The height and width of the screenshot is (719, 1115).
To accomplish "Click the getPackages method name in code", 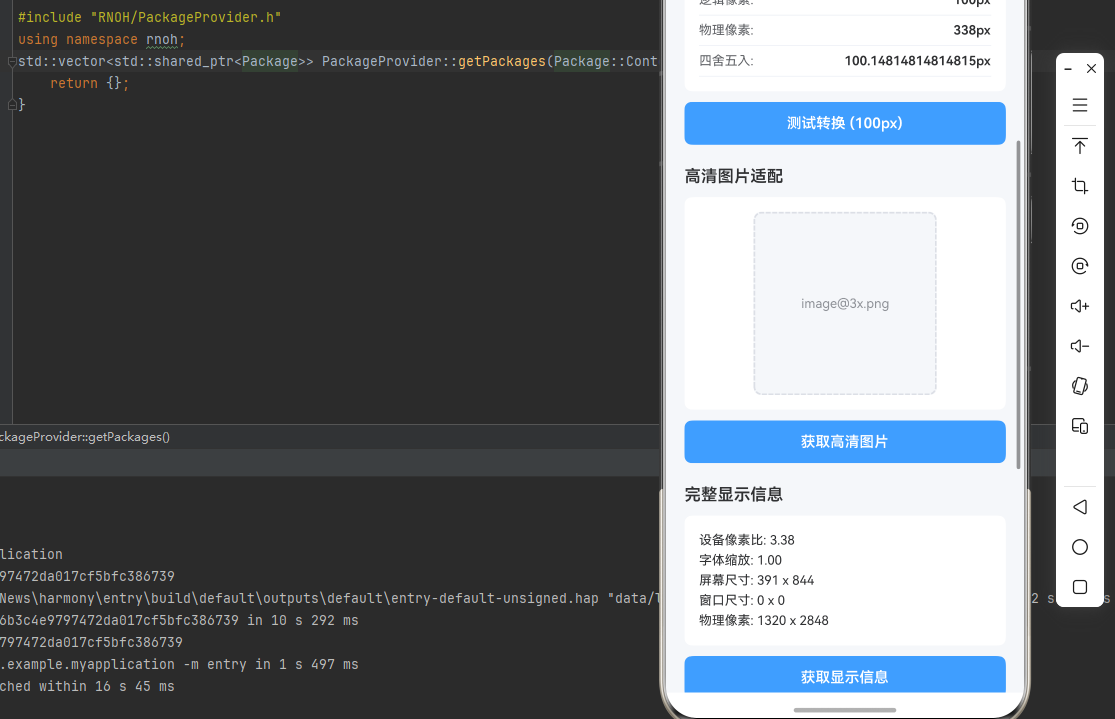I will point(501,61).
